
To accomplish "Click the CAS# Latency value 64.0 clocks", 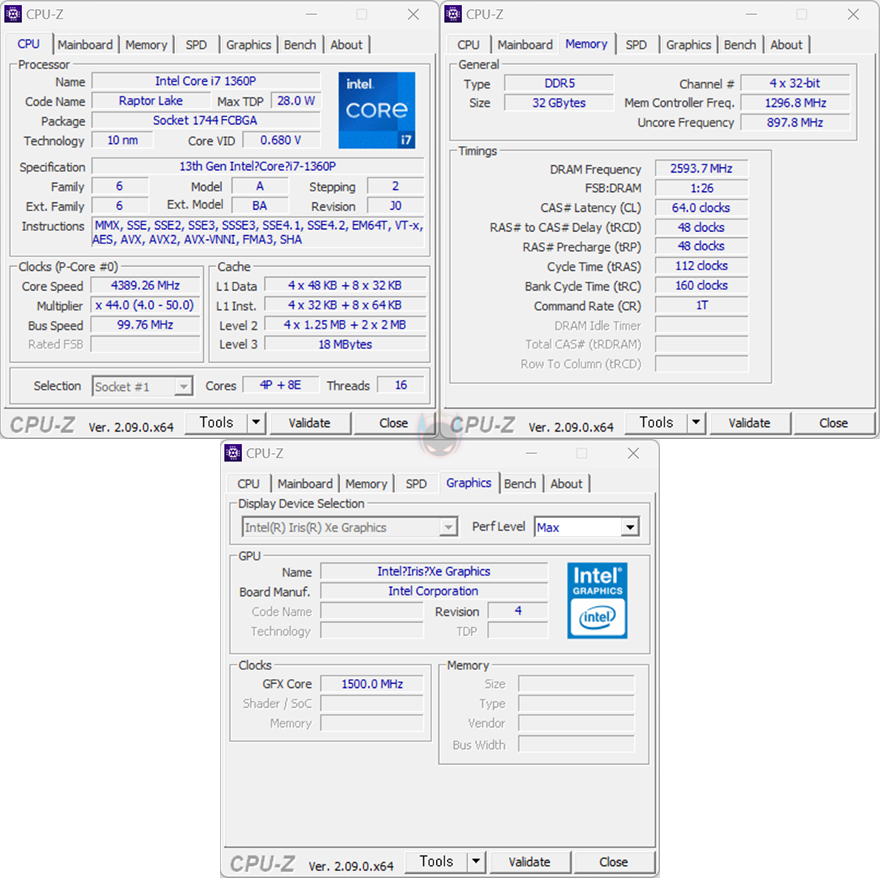I will (x=702, y=208).
